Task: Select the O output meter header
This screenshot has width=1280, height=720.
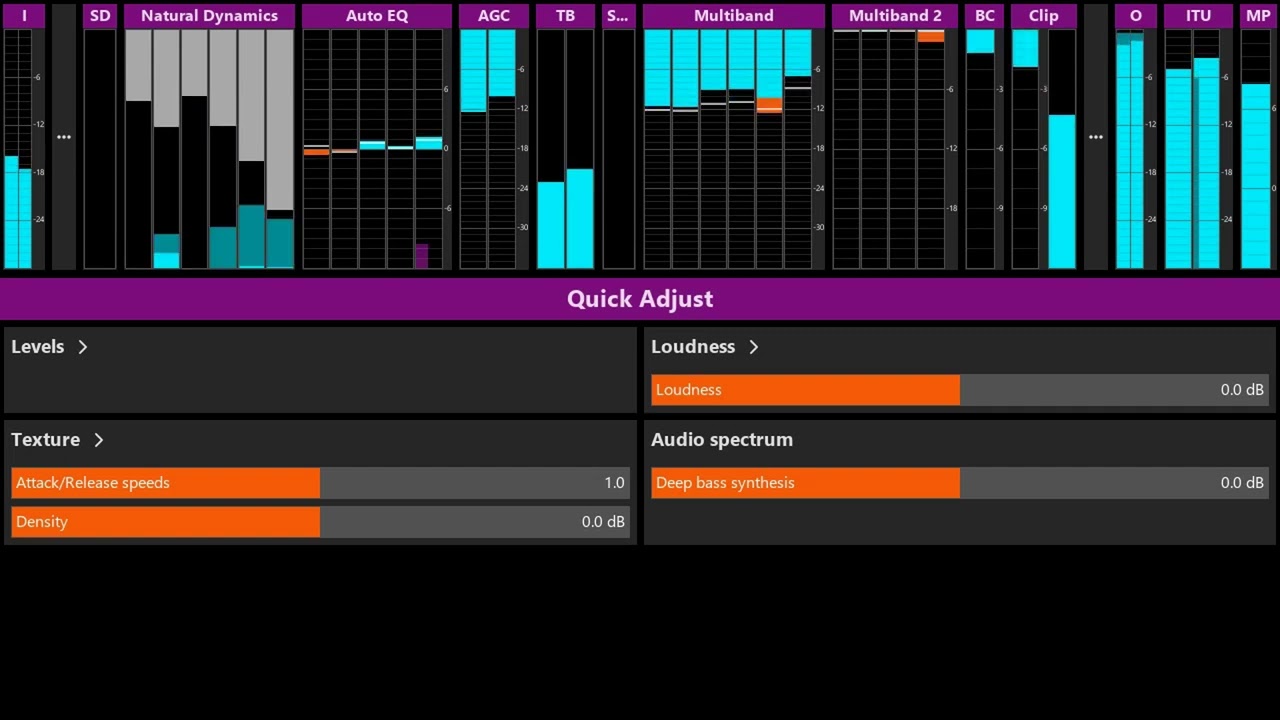Action: 1136,16
